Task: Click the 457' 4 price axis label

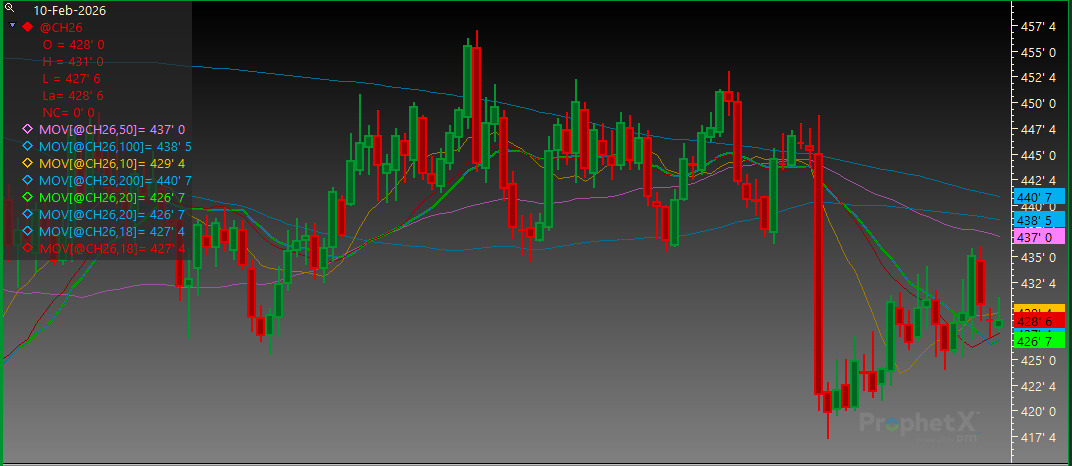Action: click(x=1034, y=26)
